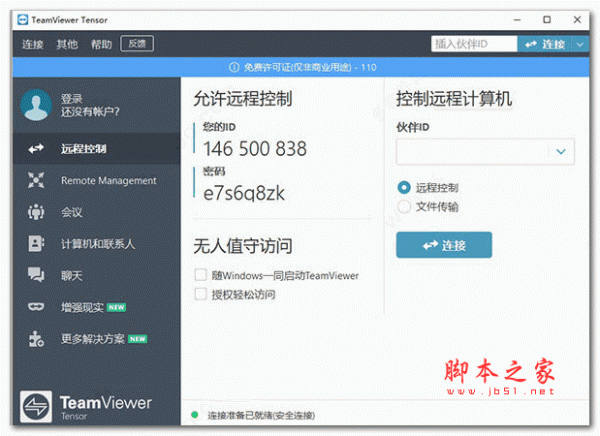Click the TeamViewer Tensor logo at sidebar bottom

36,407
